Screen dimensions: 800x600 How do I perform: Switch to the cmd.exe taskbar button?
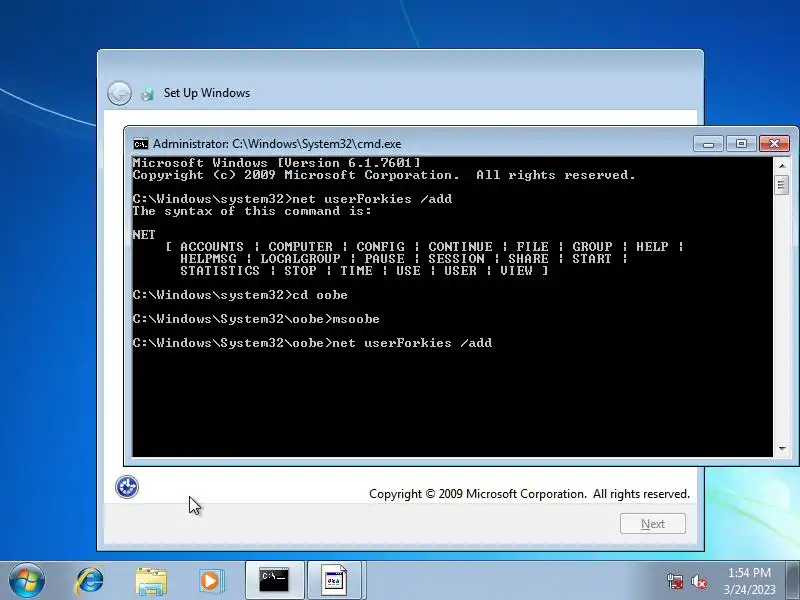coord(274,580)
